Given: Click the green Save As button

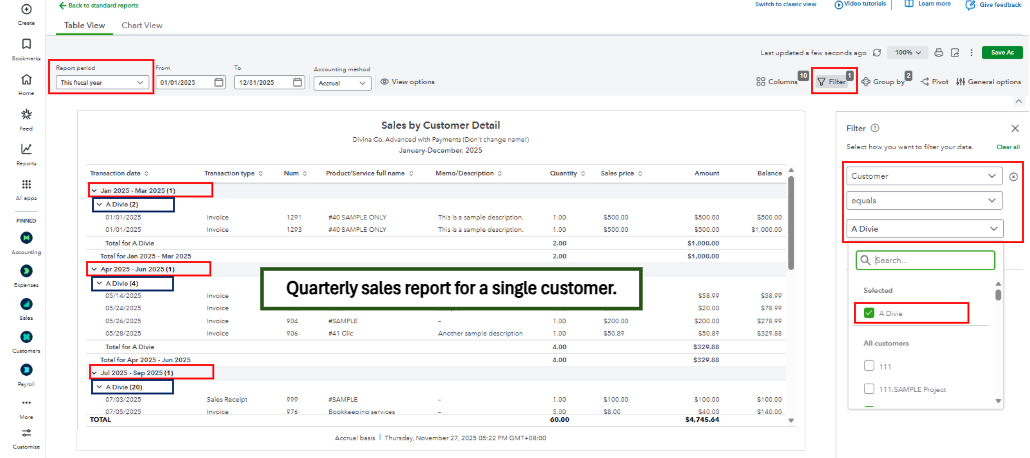Looking at the screenshot, I should [1001, 52].
